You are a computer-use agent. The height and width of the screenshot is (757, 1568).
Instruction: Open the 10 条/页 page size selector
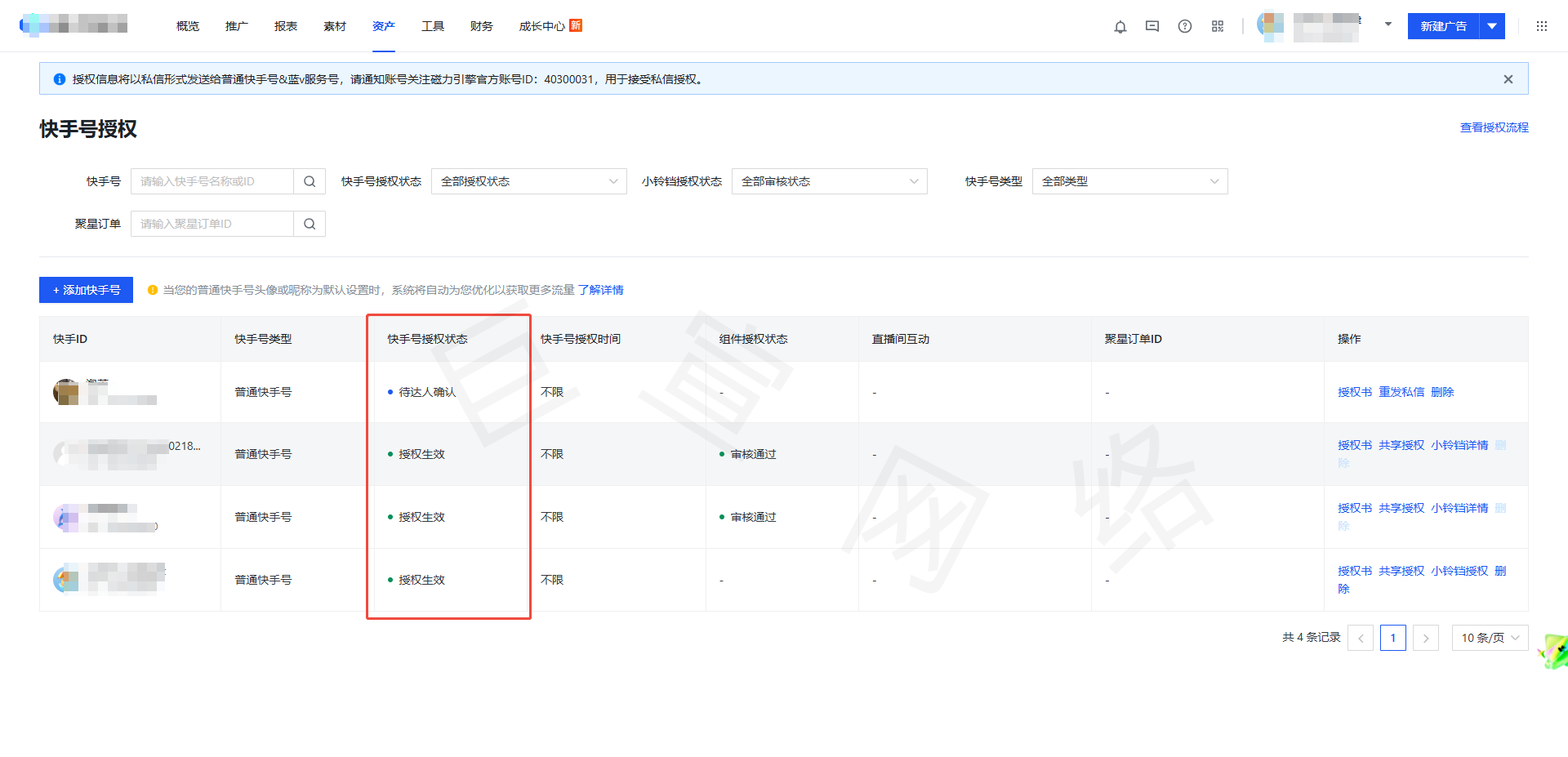tap(1490, 638)
